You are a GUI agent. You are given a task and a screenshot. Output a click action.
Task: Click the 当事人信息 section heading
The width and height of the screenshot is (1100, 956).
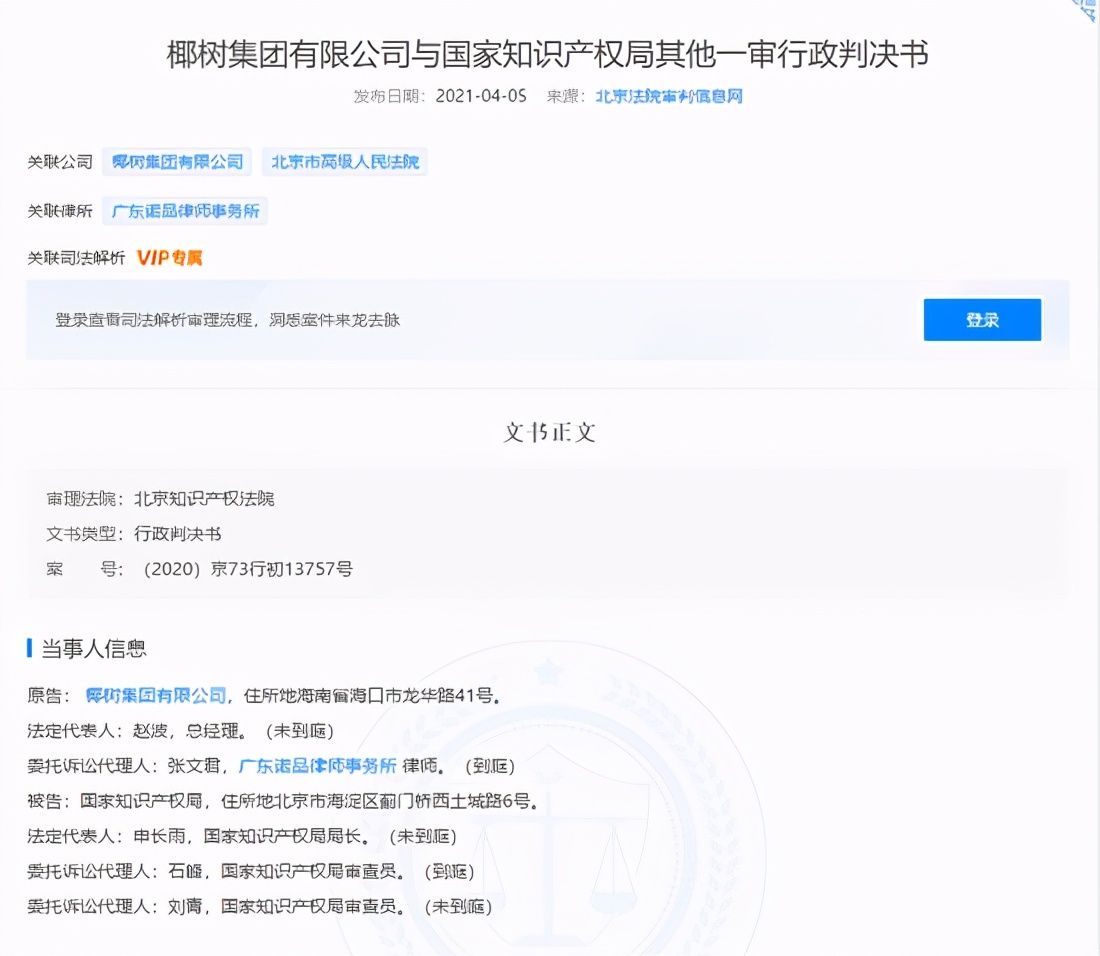tap(94, 648)
